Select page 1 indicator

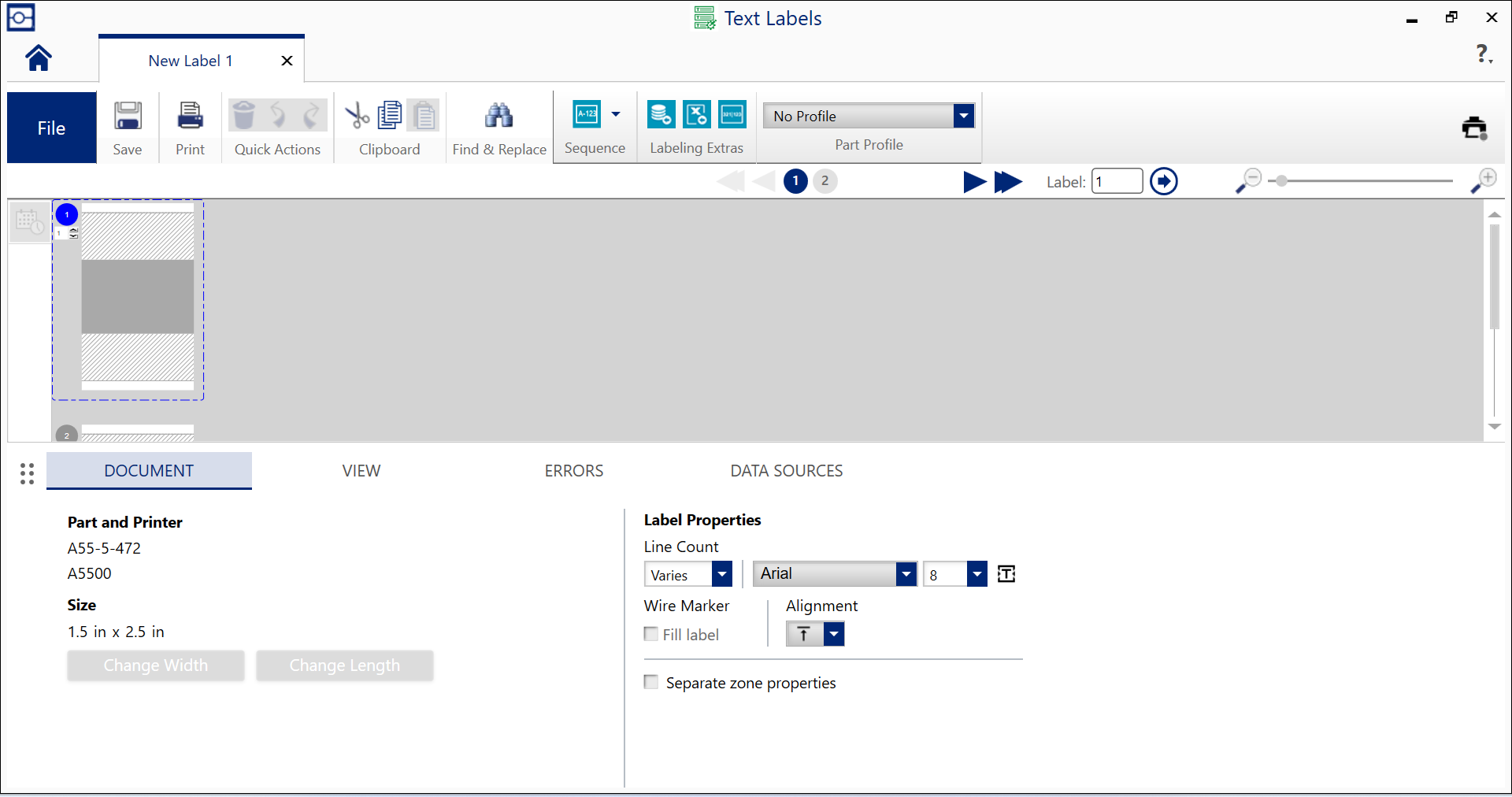pyautogui.click(x=795, y=181)
